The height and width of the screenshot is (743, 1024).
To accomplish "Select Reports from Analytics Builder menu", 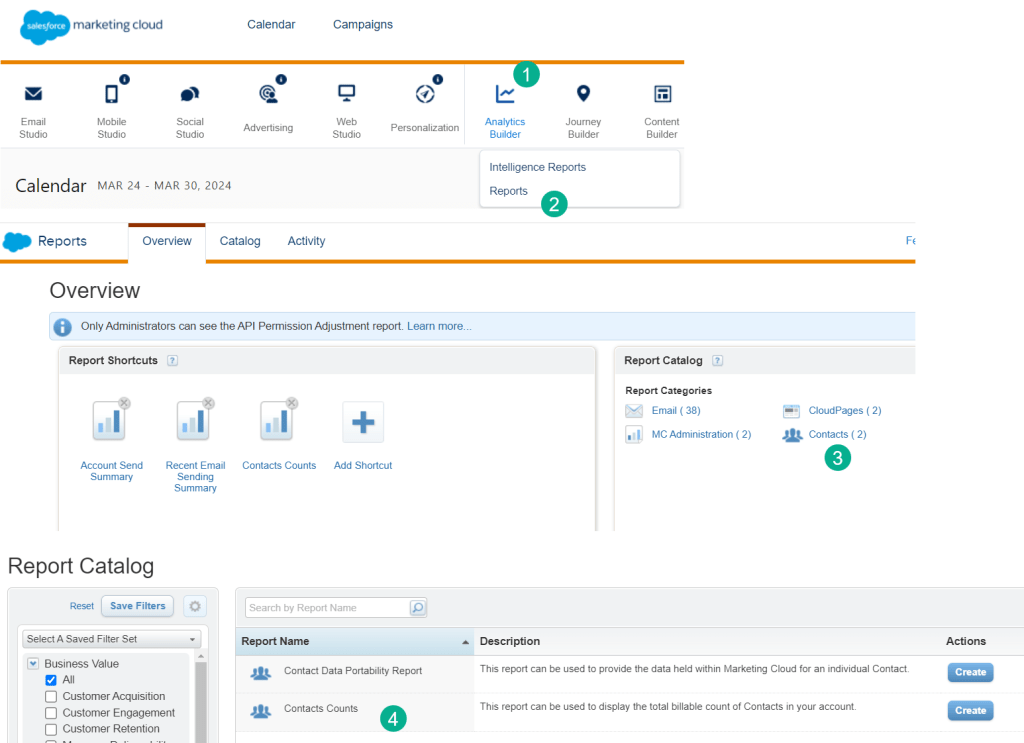I will 508,191.
